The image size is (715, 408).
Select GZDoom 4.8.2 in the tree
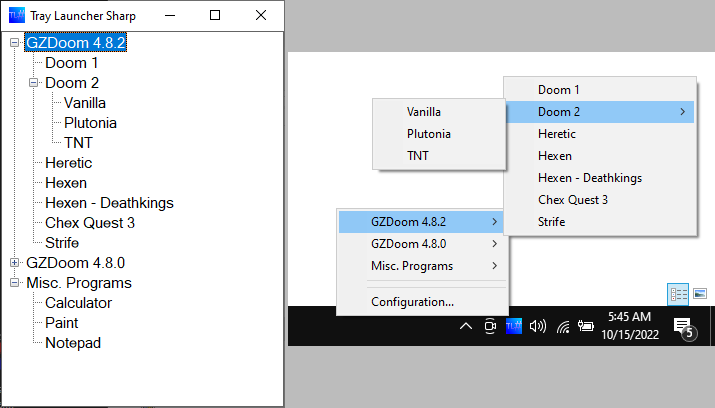[76, 42]
